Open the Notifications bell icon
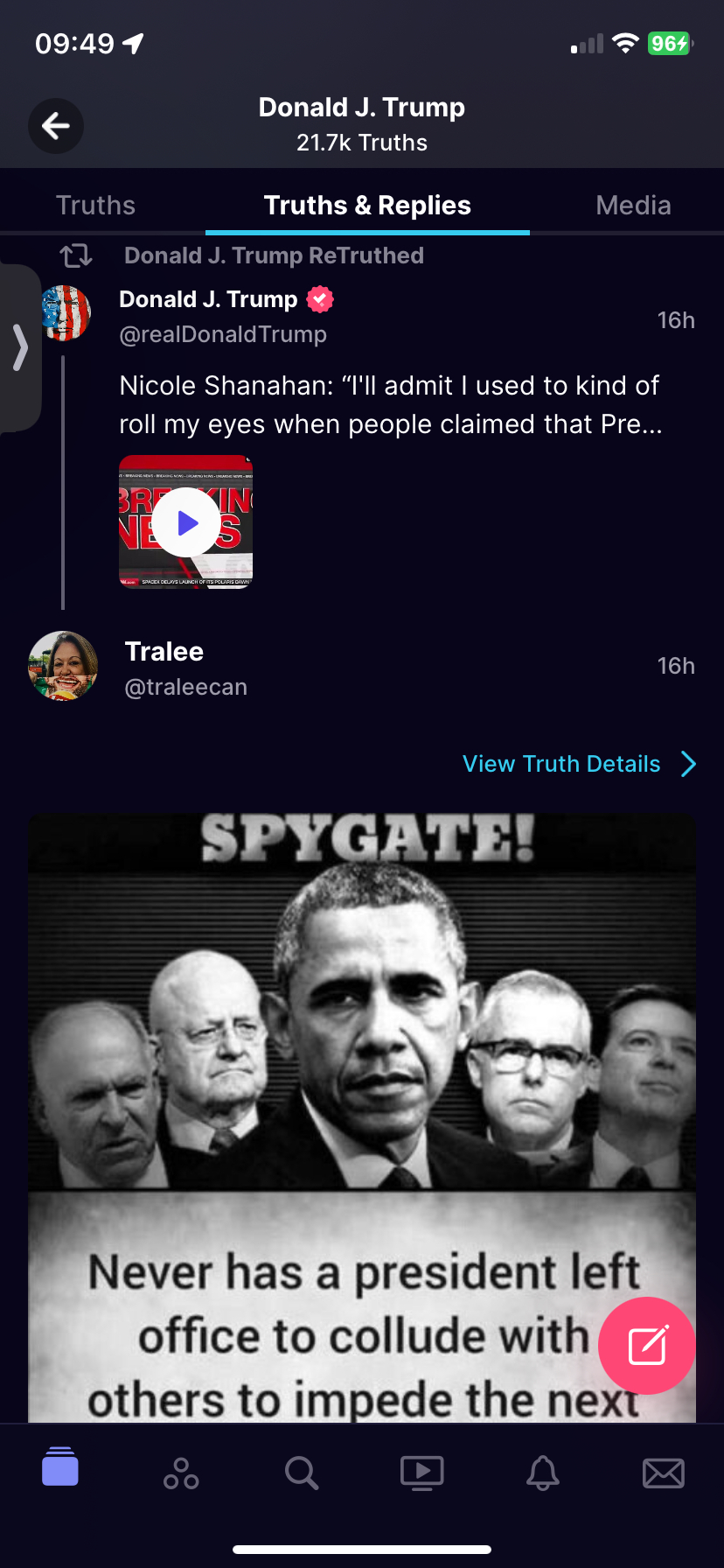 coord(543,1473)
